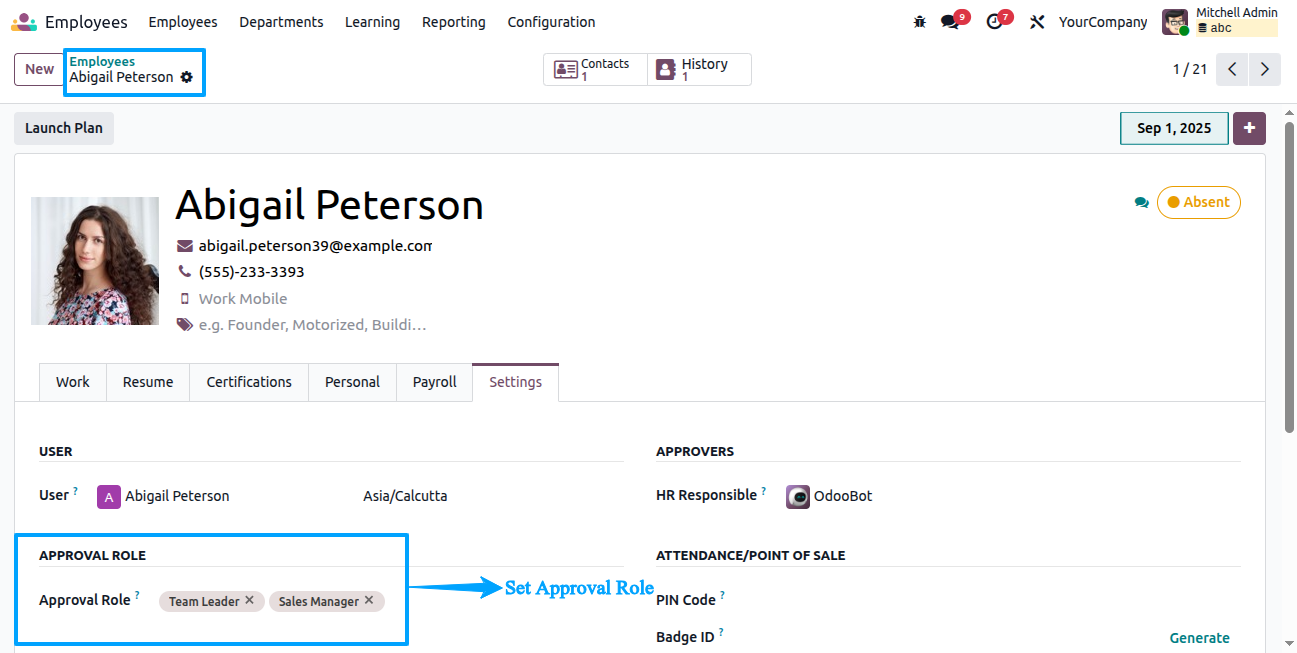Open chat with employee bubble icon
The image size is (1297, 653).
[1141, 202]
